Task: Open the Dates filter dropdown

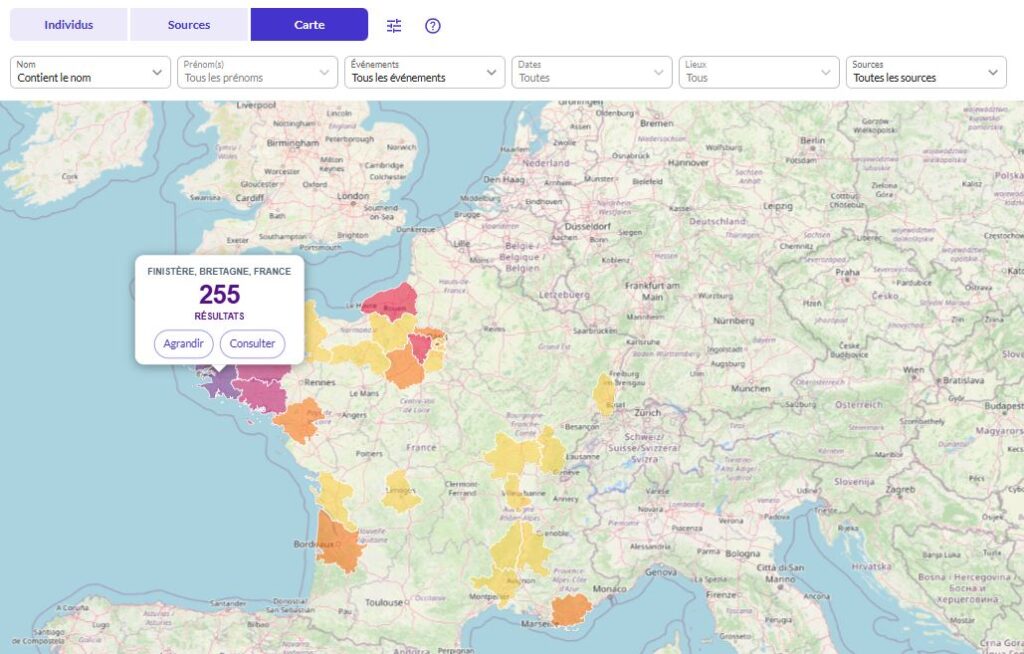Action: pyautogui.click(x=591, y=72)
